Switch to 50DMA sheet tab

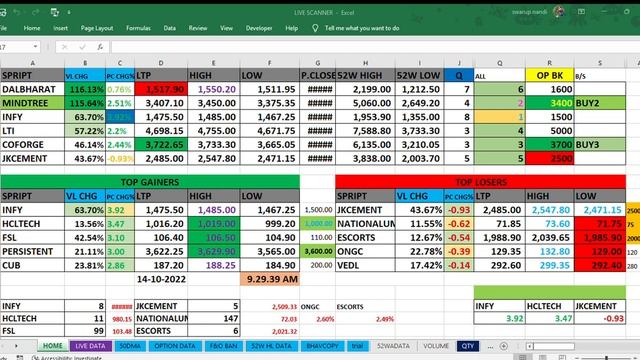click(130, 346)
